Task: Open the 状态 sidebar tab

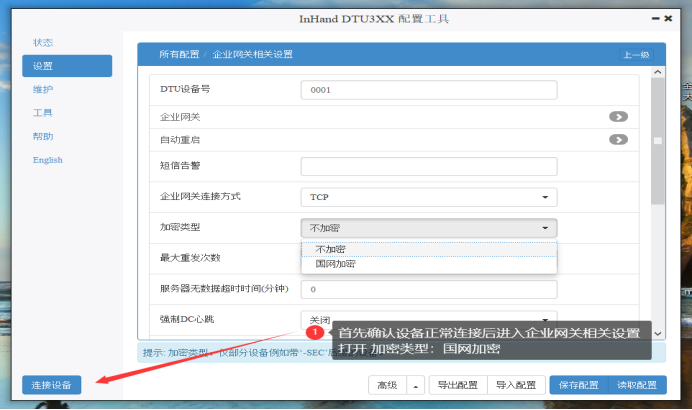Action: (43, 42)
